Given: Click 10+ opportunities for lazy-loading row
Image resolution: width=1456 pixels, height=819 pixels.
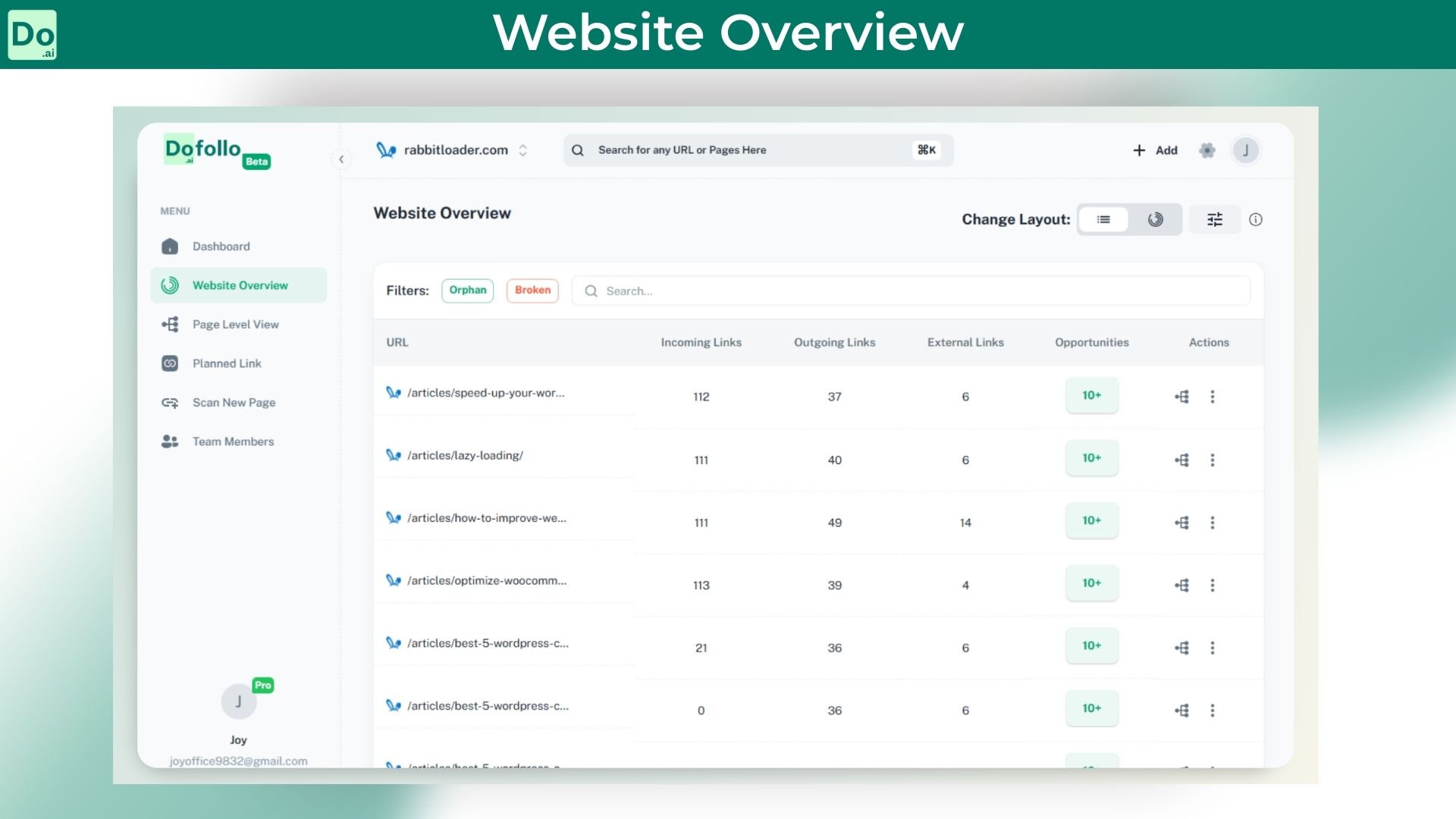Looking at the screenshot, I should click(1091, 458).
